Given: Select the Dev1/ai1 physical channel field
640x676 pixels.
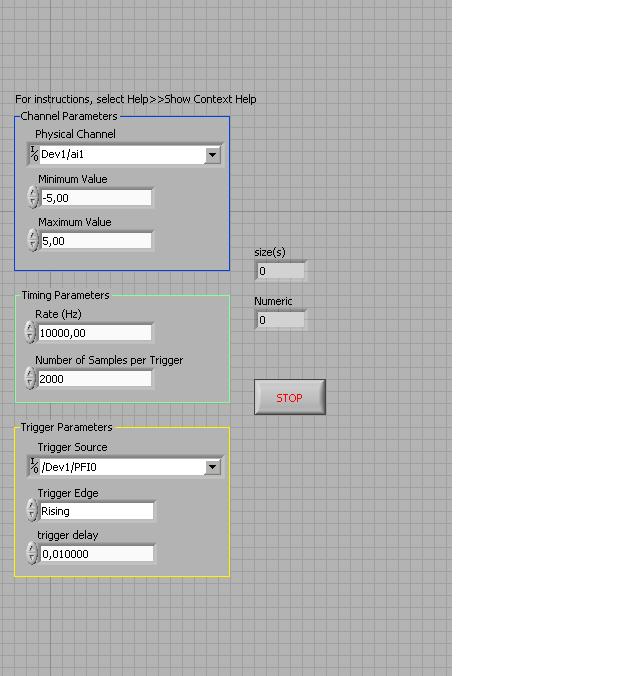Looking at the screenshot, I should pos(122,154).
